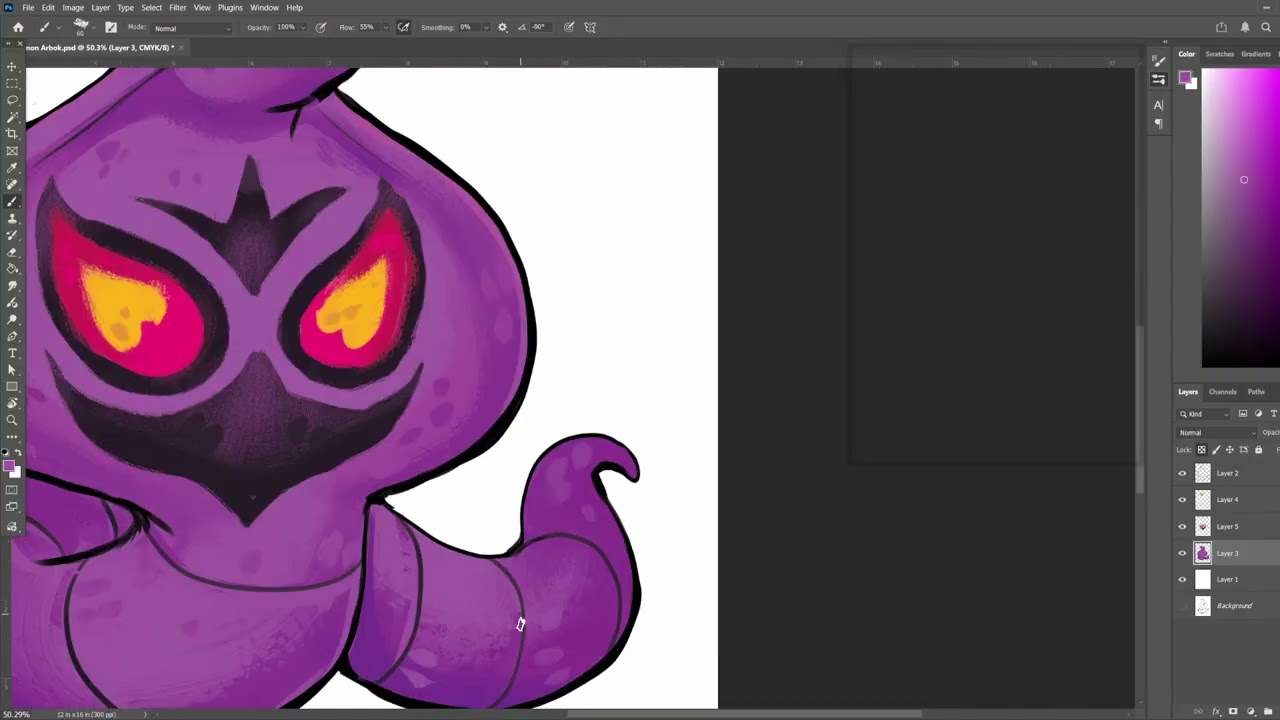Select the Zoom tool in the toolbox
The width and height of the screenshot is (1280, 720).
click(12, 420)
